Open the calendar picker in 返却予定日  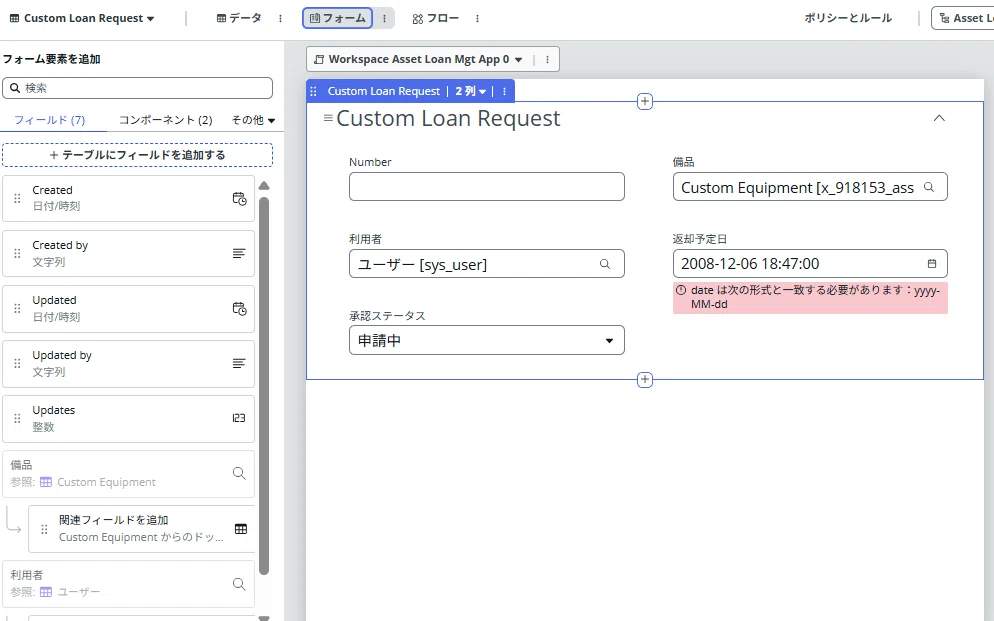tap(932, 264)
